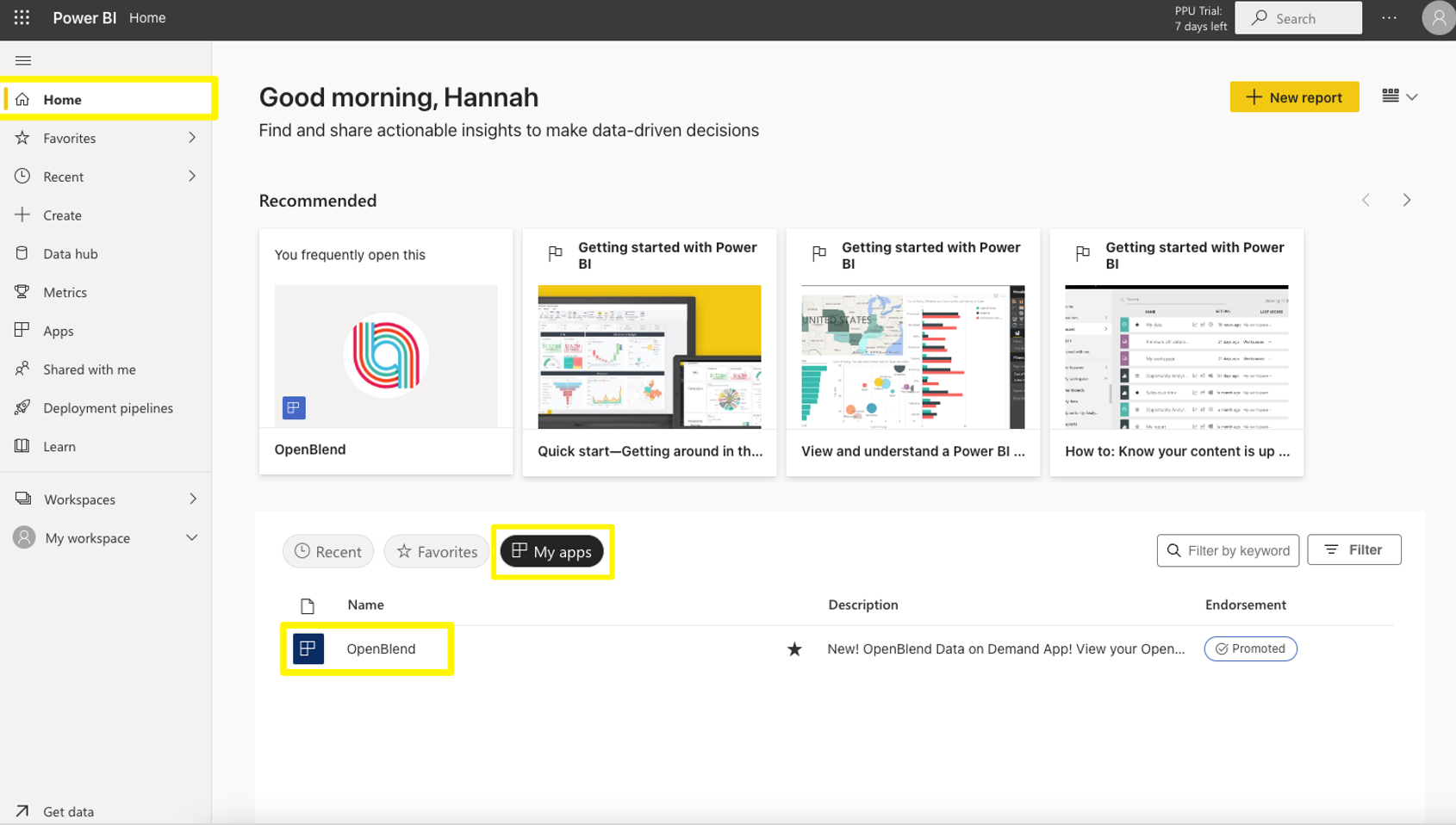Click the file type column header icon

coord(308,605)
